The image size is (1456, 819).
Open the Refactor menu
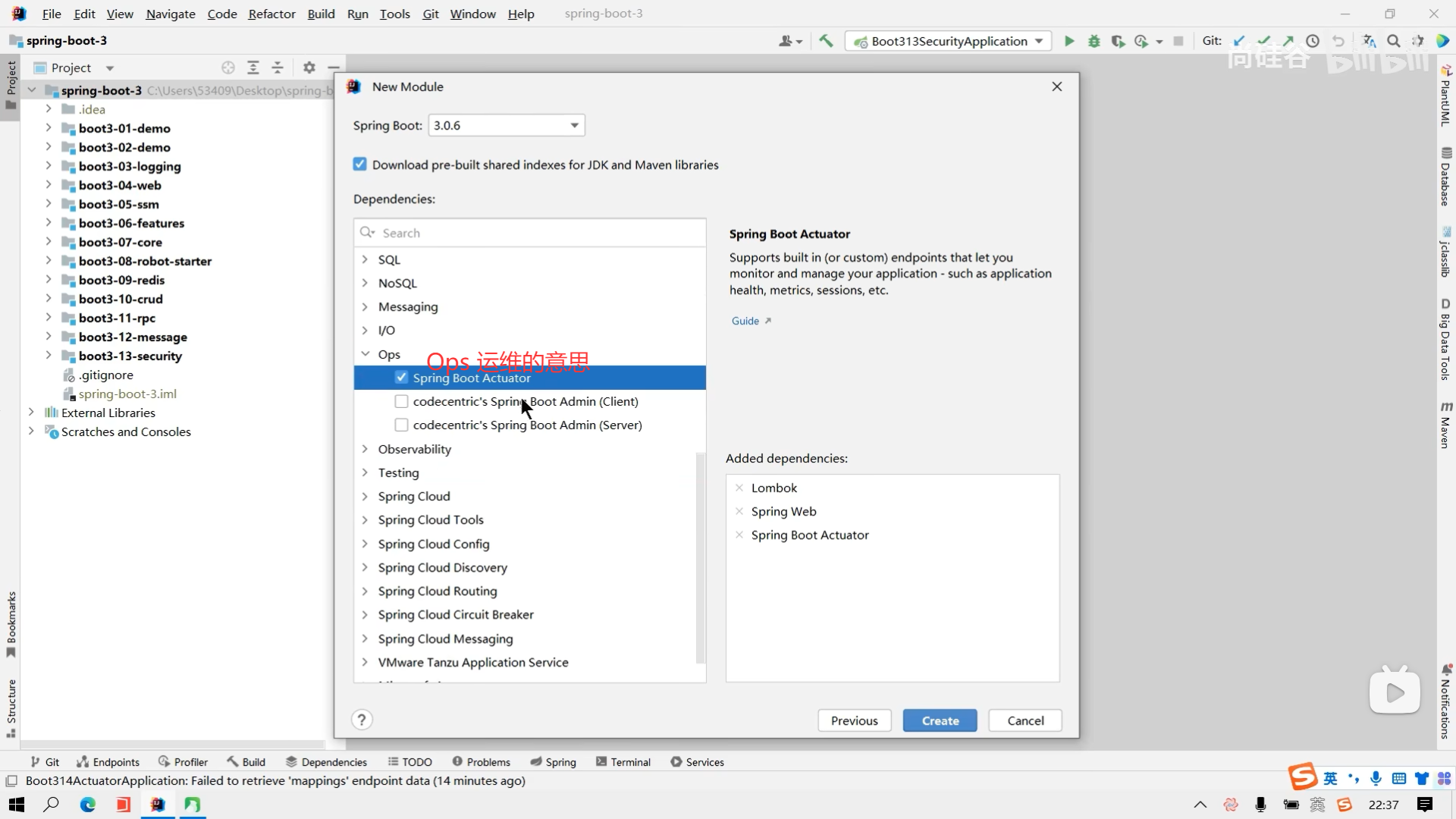pyautogui.click(x=271, y=14)
